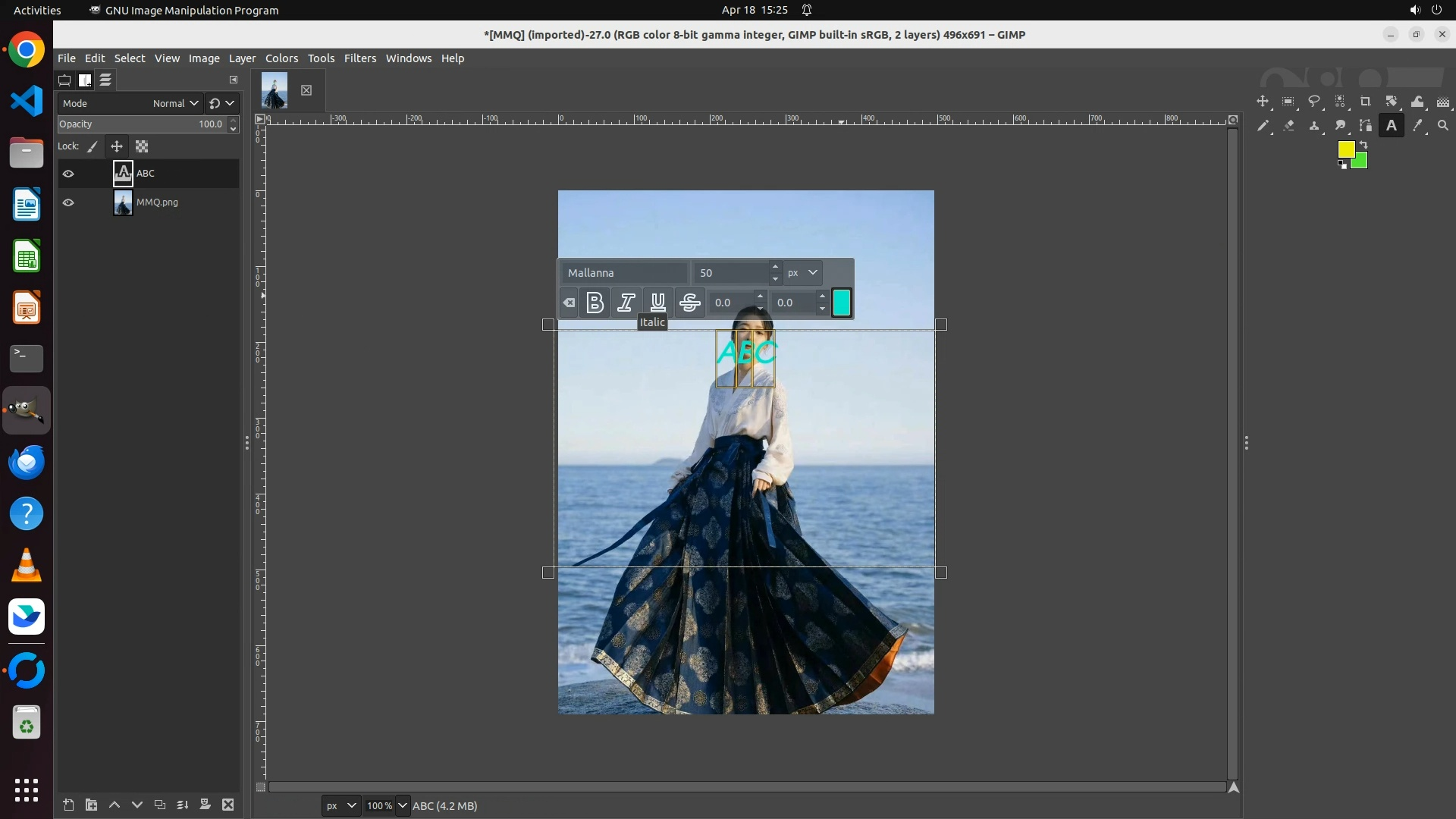
Task: Click the Mallanna font name field
Action: pyautogui.click(x=623, y=272)
